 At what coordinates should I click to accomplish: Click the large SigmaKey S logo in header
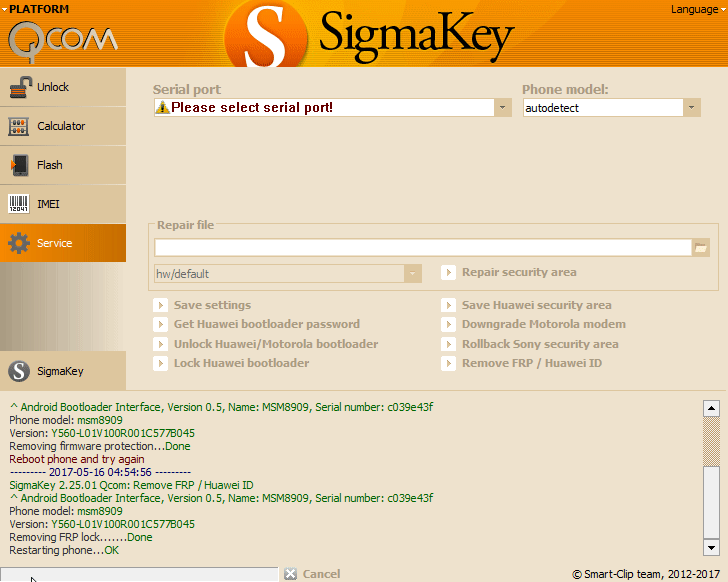265,35
